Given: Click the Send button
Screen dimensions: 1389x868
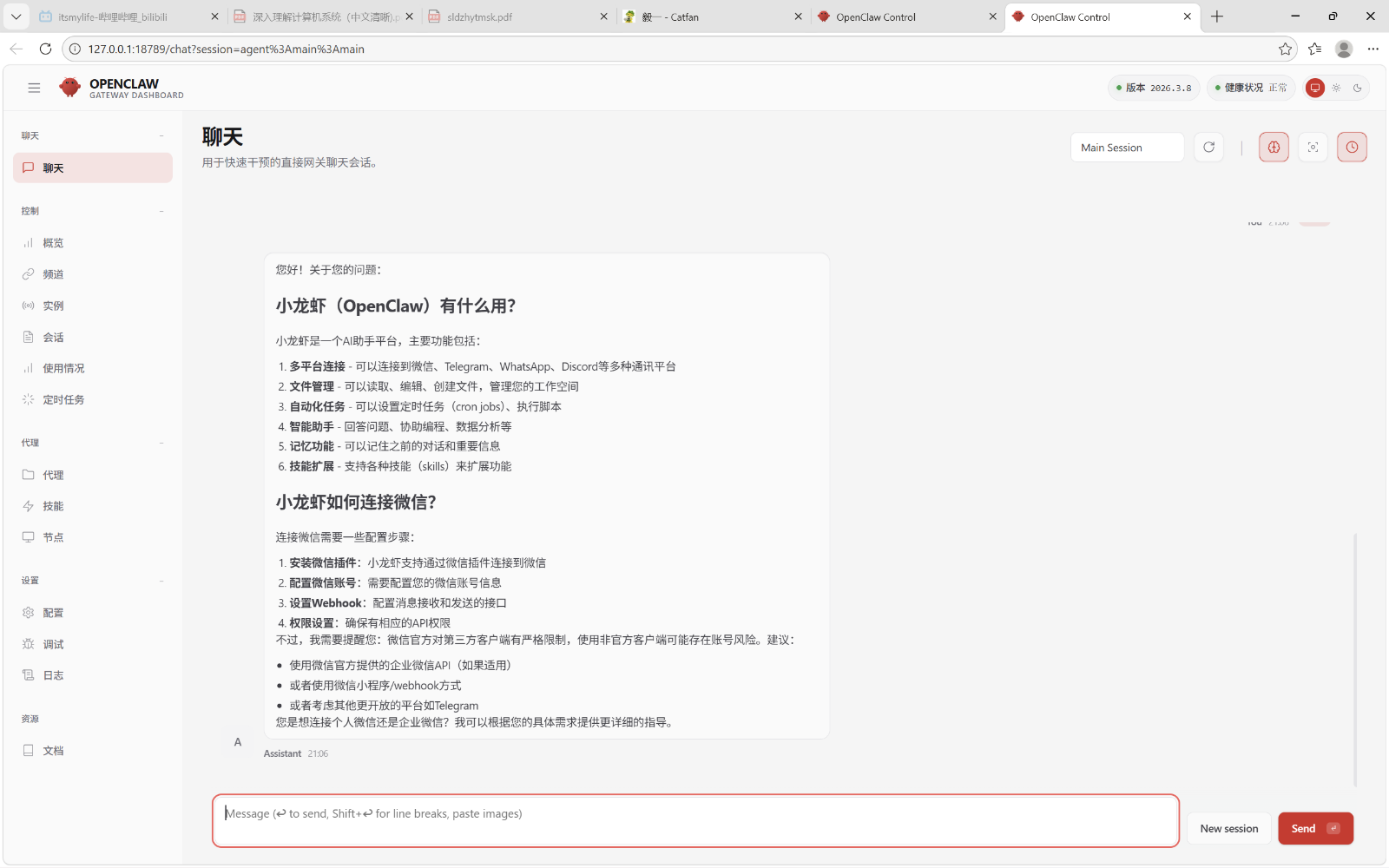Looking at the screenshot, I should pos(1315,828).
